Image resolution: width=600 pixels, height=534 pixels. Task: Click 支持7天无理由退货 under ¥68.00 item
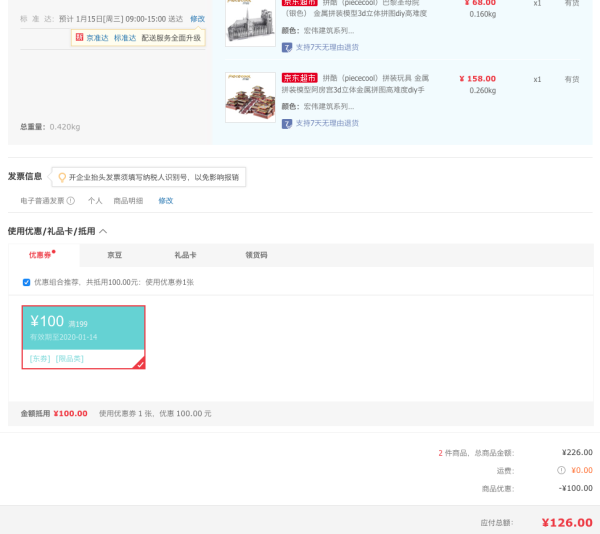pos(327,47)
